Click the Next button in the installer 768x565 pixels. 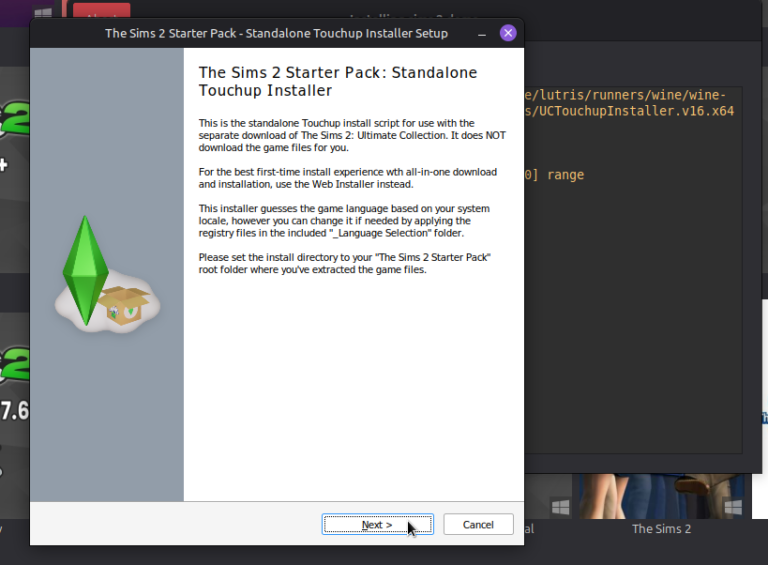377,524
